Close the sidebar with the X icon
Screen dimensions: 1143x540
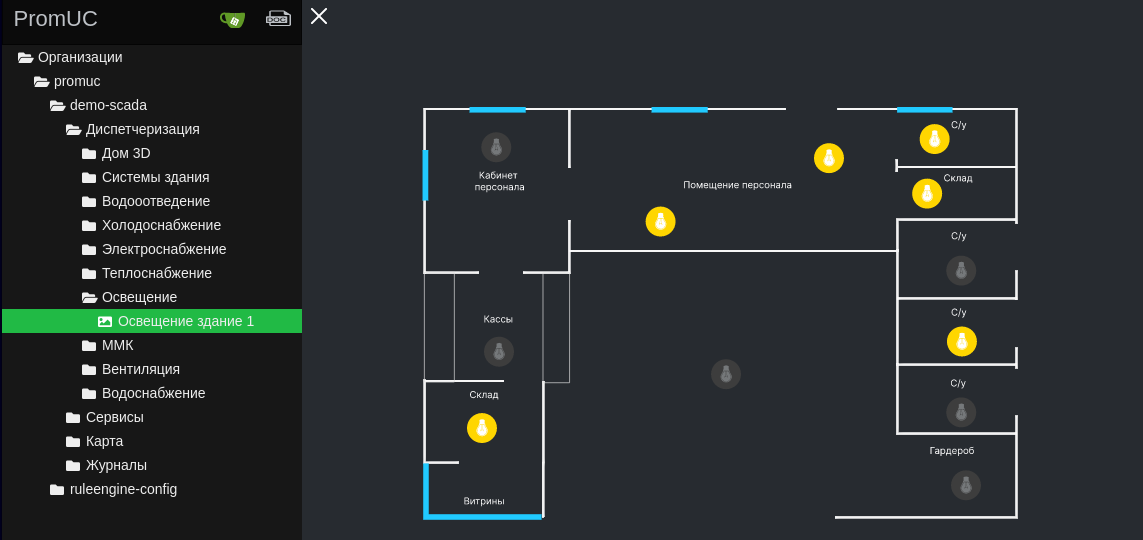click(x=319, y=16)
